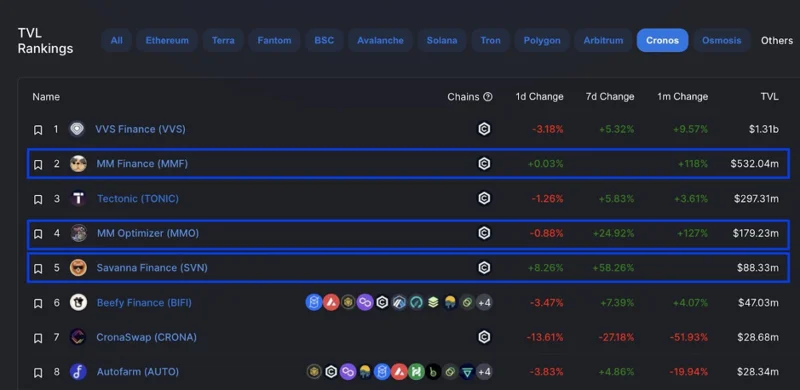The height and width of the screenshot is (390, 800).
Task: Switch to Terra chain filter
Action: click(223, 40)
